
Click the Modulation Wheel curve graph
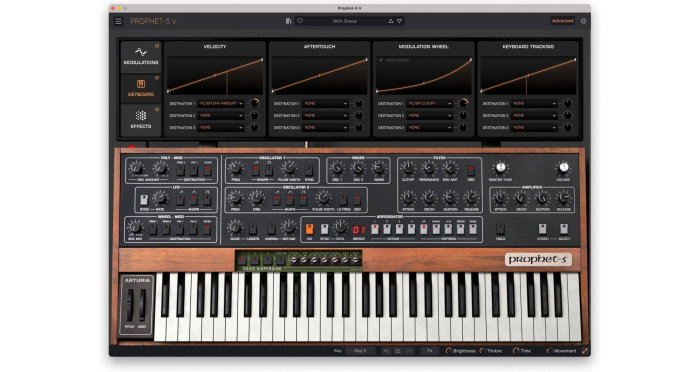coord(424,75)
